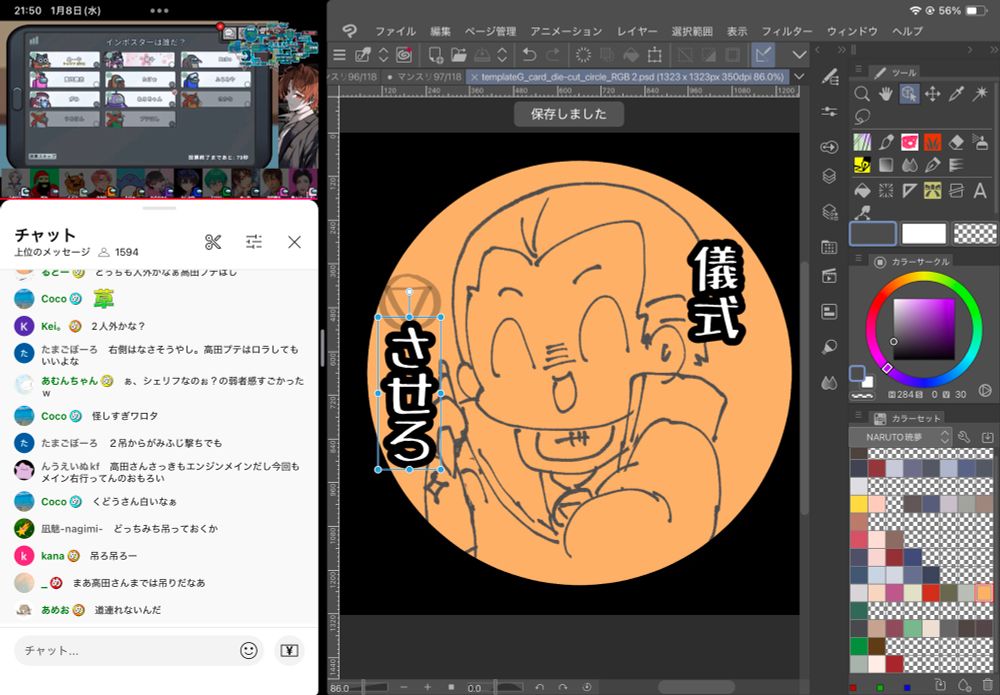
Task: Click the Clear/loading circle icon in command bar
Action: 583,55
